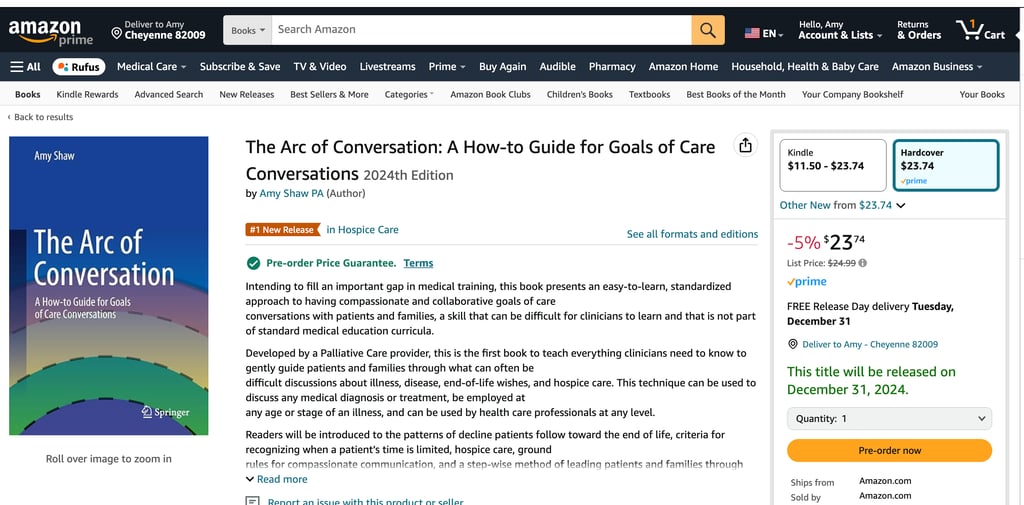The image size is (1024, 505).
Task: Click the green Pre-order guarantee checkmark
Action: [x=253, y=263]
